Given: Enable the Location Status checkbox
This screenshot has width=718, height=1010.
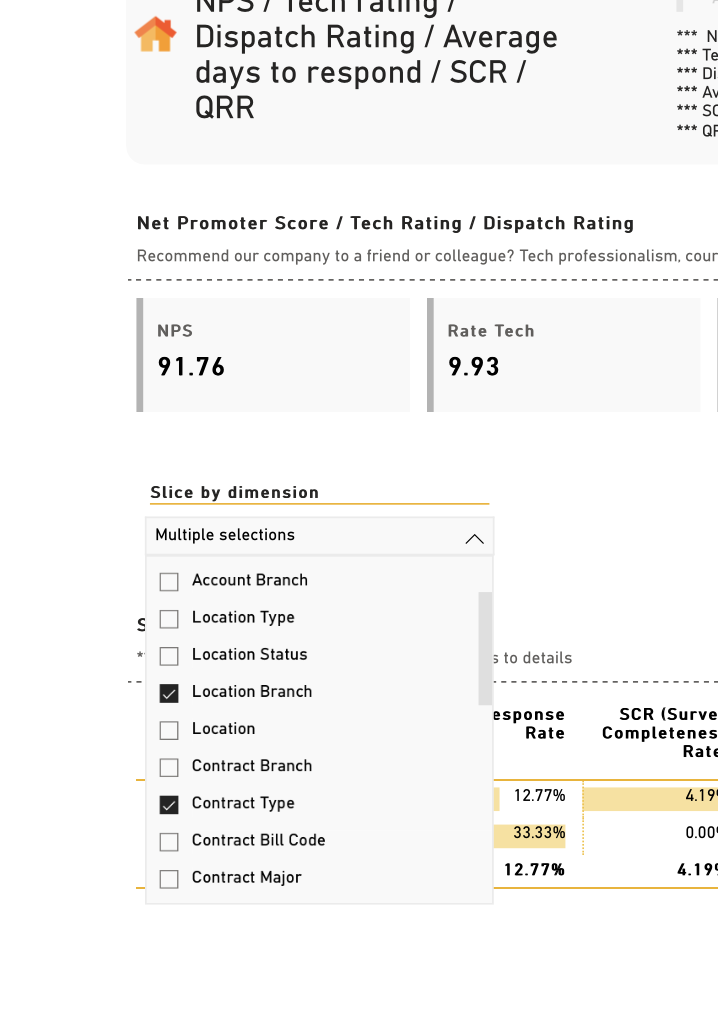Looking at the screenshot, I should point(169,656).
